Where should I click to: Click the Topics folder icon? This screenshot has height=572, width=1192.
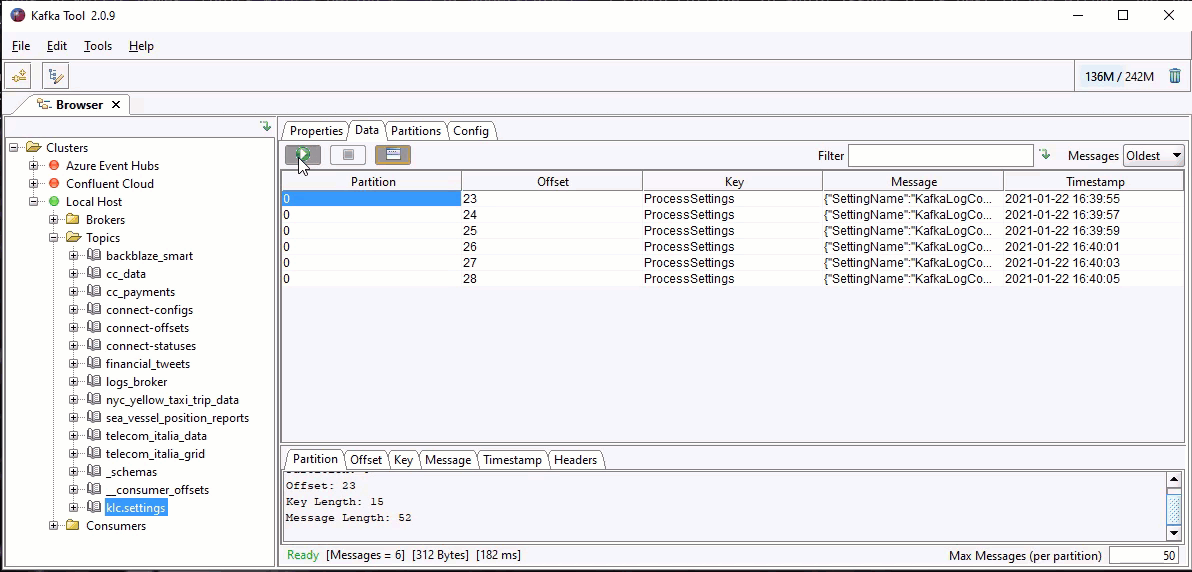(74, 237)
